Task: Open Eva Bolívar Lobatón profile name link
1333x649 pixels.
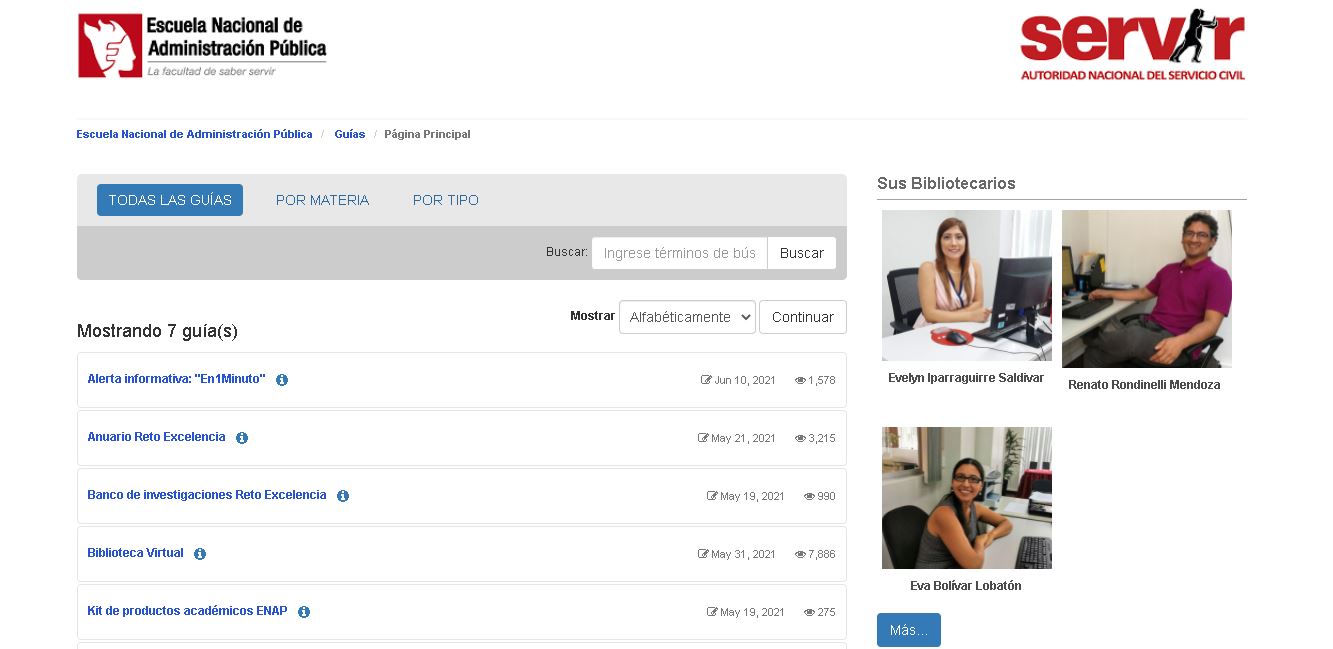Action: click(x=966, y=586)
